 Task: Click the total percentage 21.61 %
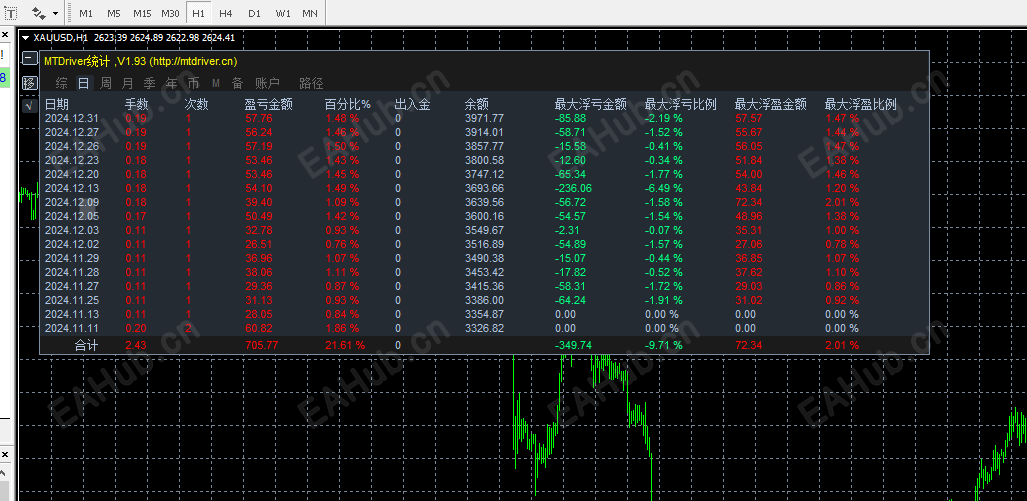tap(345, 345)
